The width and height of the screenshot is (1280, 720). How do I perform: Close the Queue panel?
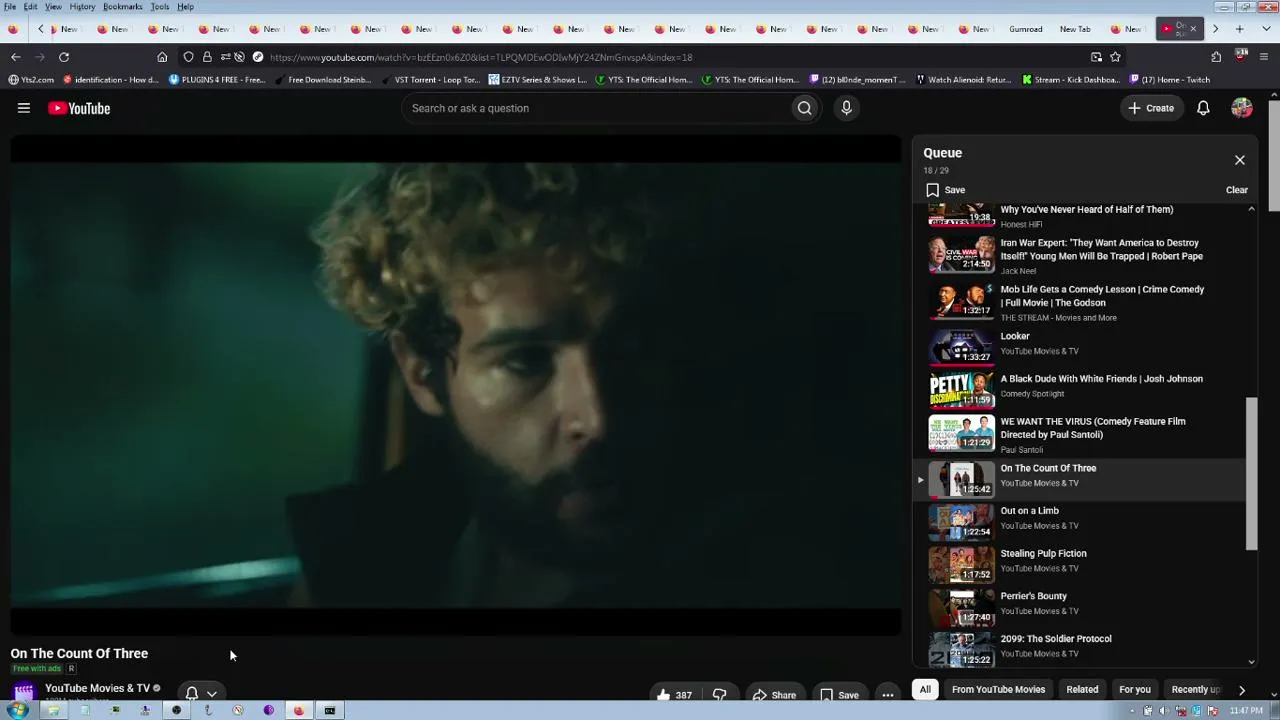tap(1240, 160)
